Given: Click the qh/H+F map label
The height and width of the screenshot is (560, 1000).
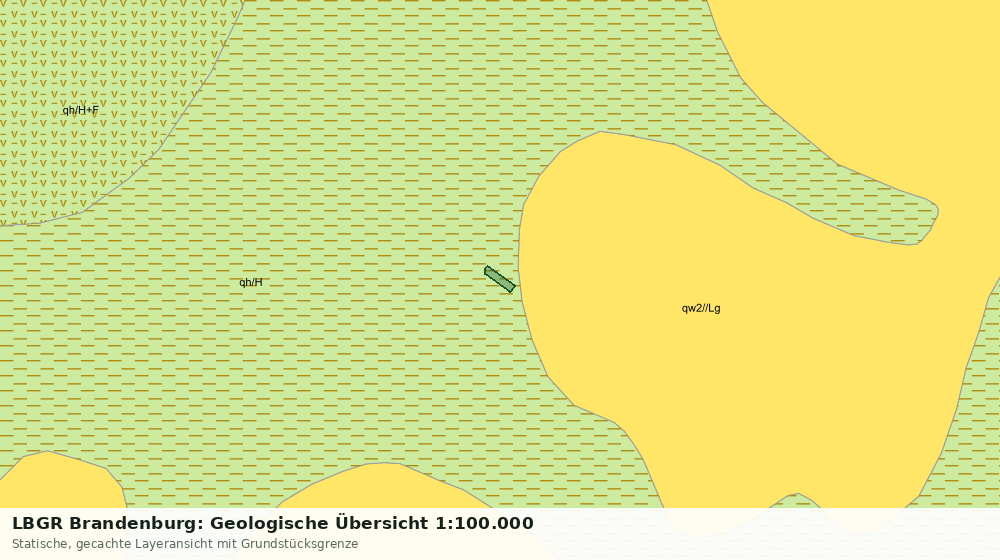Looking at the screenshot, I should [x=80, y=110].
